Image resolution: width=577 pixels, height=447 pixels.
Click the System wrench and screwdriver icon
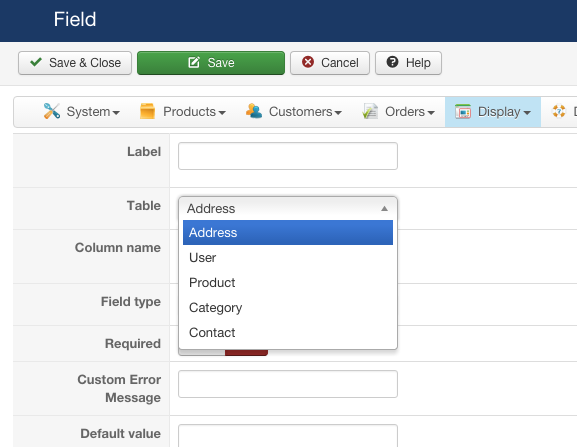(x=52, y=111)
